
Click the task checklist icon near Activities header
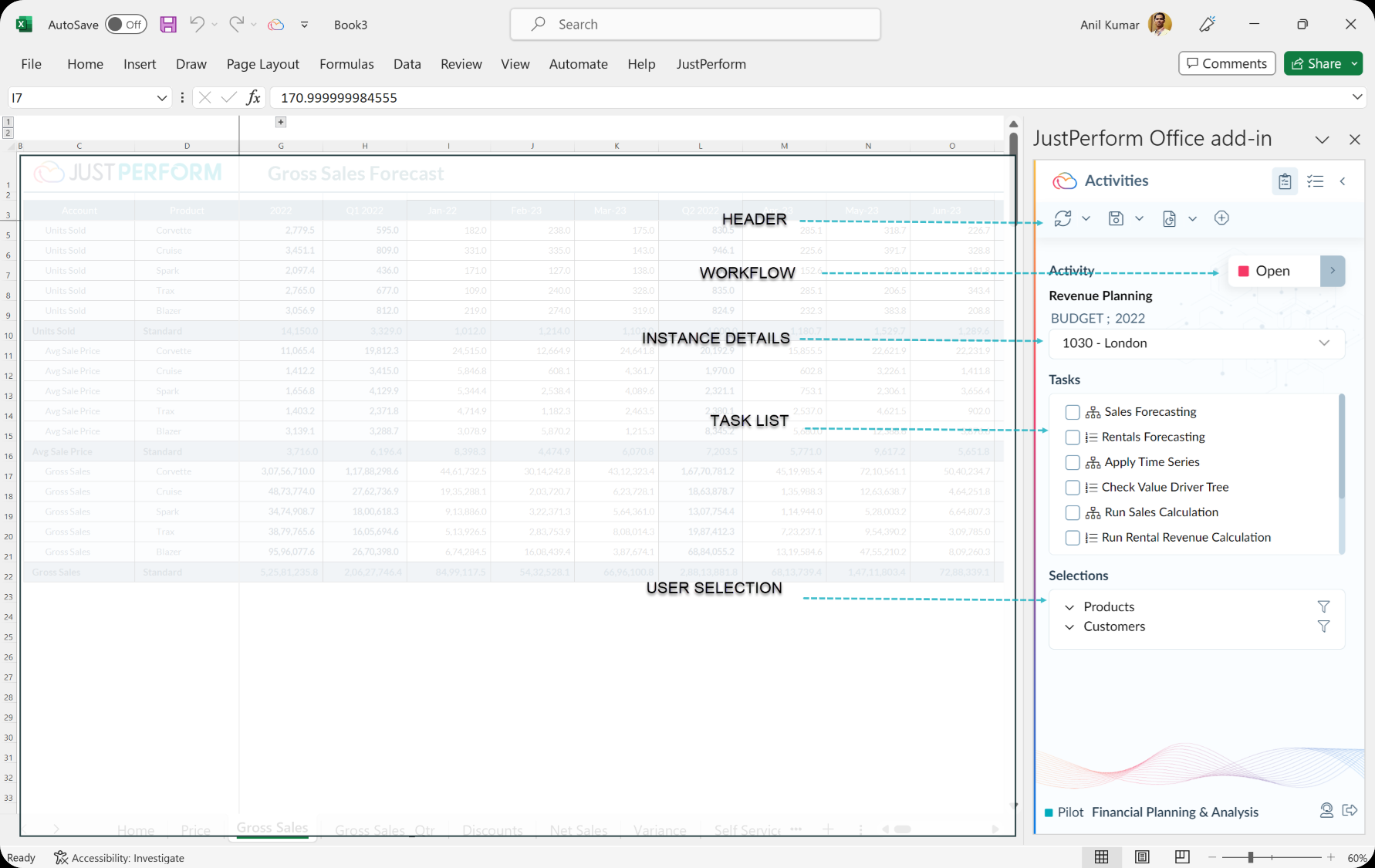[x=1316, y=181]
